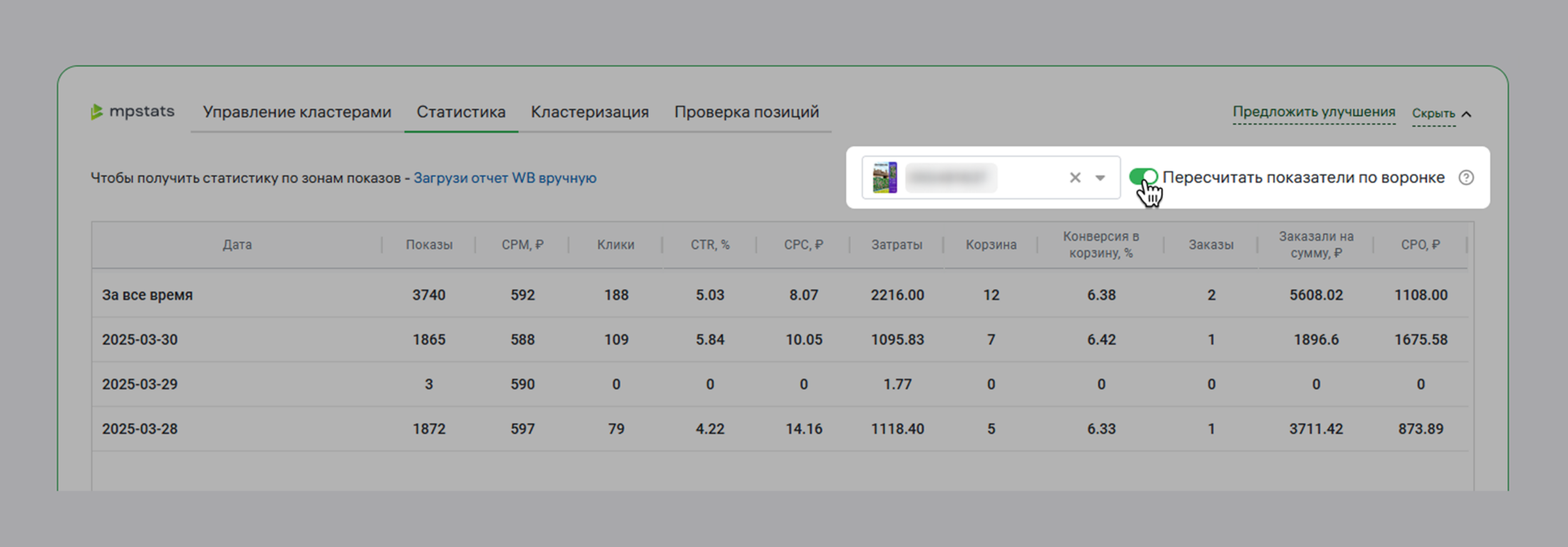Screen dimensions: 1568x547
Task: Click the product thumbnail image
Action: (x=884, y=178)
